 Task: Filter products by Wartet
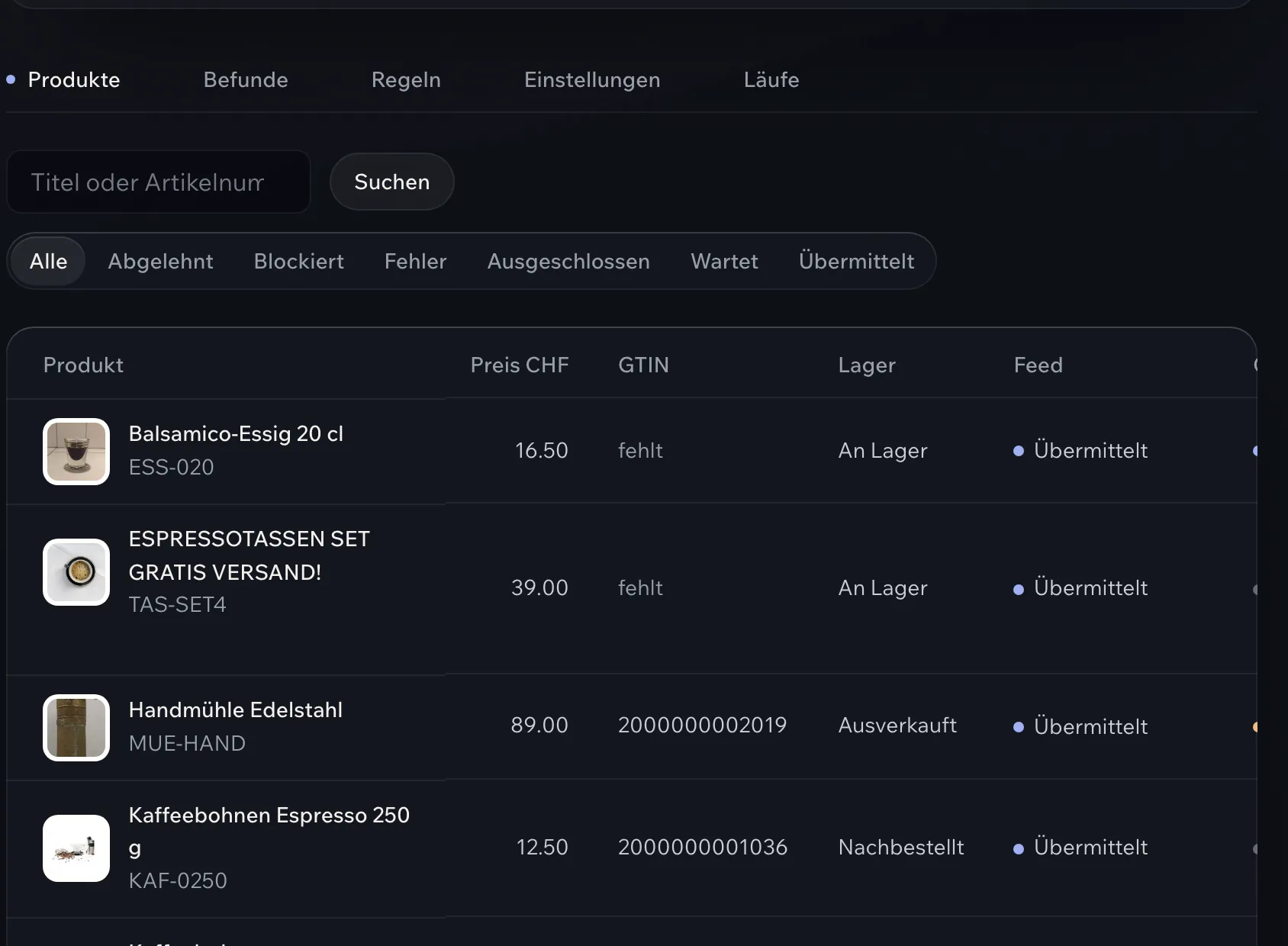click(724, 261)
